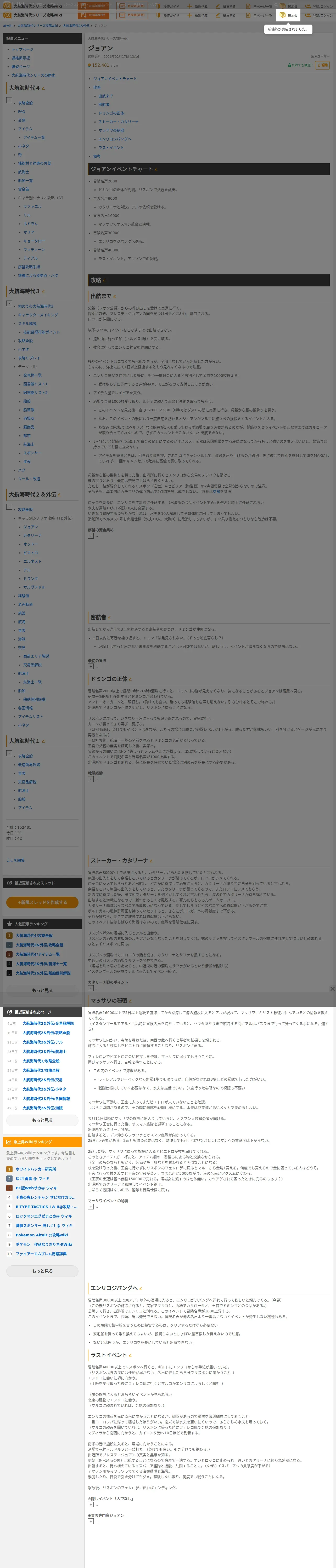Viewport: 336px width, 1568px height.
Task: Jump to 出航まで from table of contents
Action: (x=105, y=96)
